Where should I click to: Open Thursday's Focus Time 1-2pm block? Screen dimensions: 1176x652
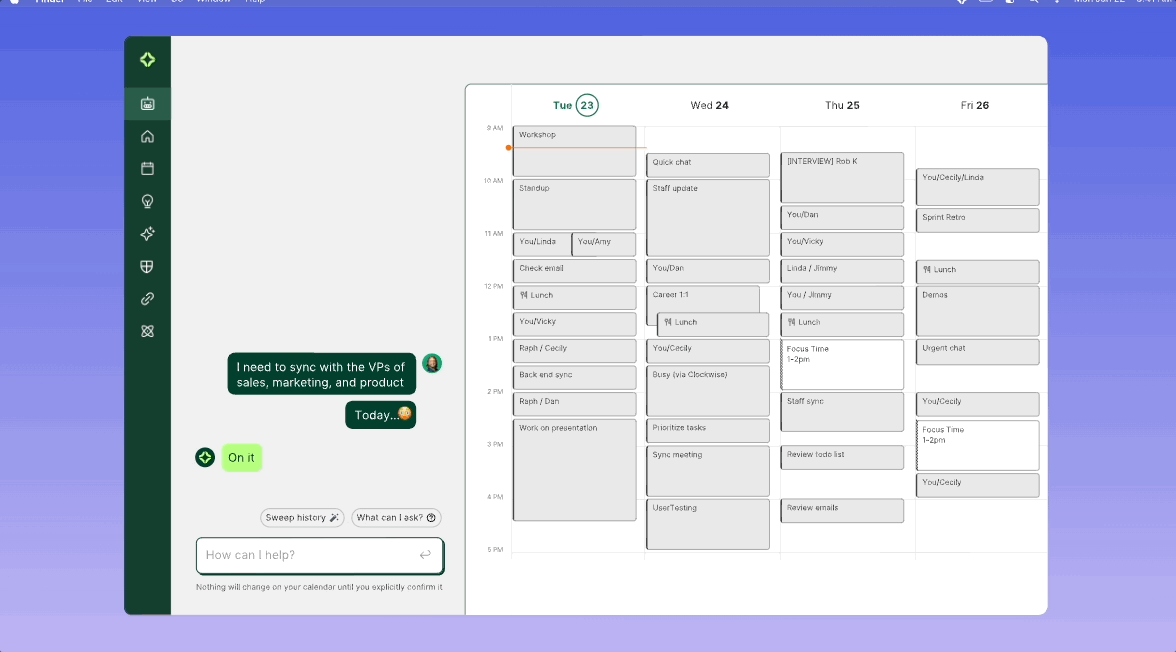tap(842, 365)
